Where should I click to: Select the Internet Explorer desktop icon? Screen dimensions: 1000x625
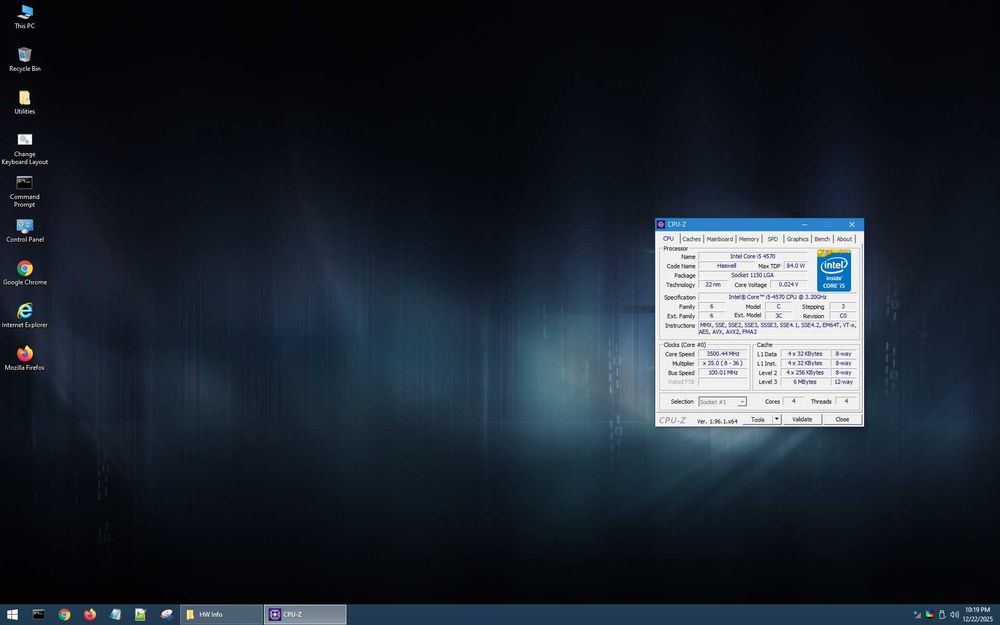point(25,316)
